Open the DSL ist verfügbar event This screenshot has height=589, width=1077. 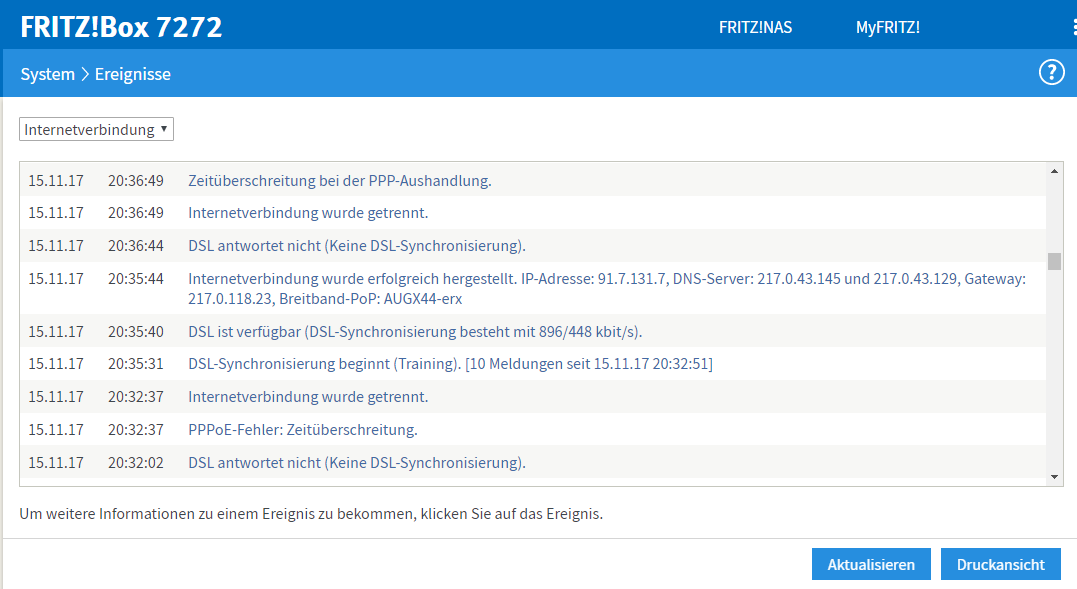[x=414, y=331]
